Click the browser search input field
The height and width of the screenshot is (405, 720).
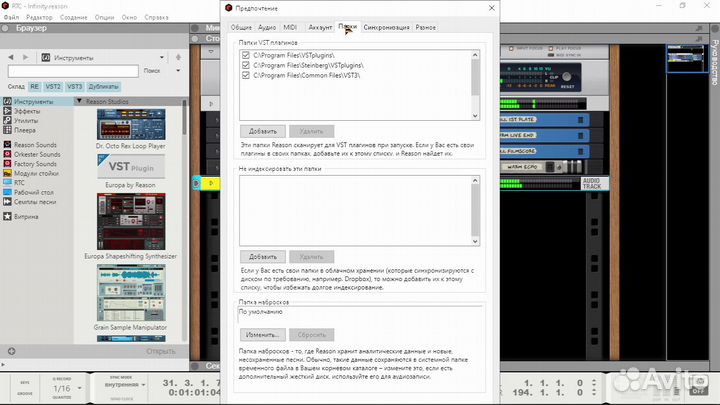[73, 71]
